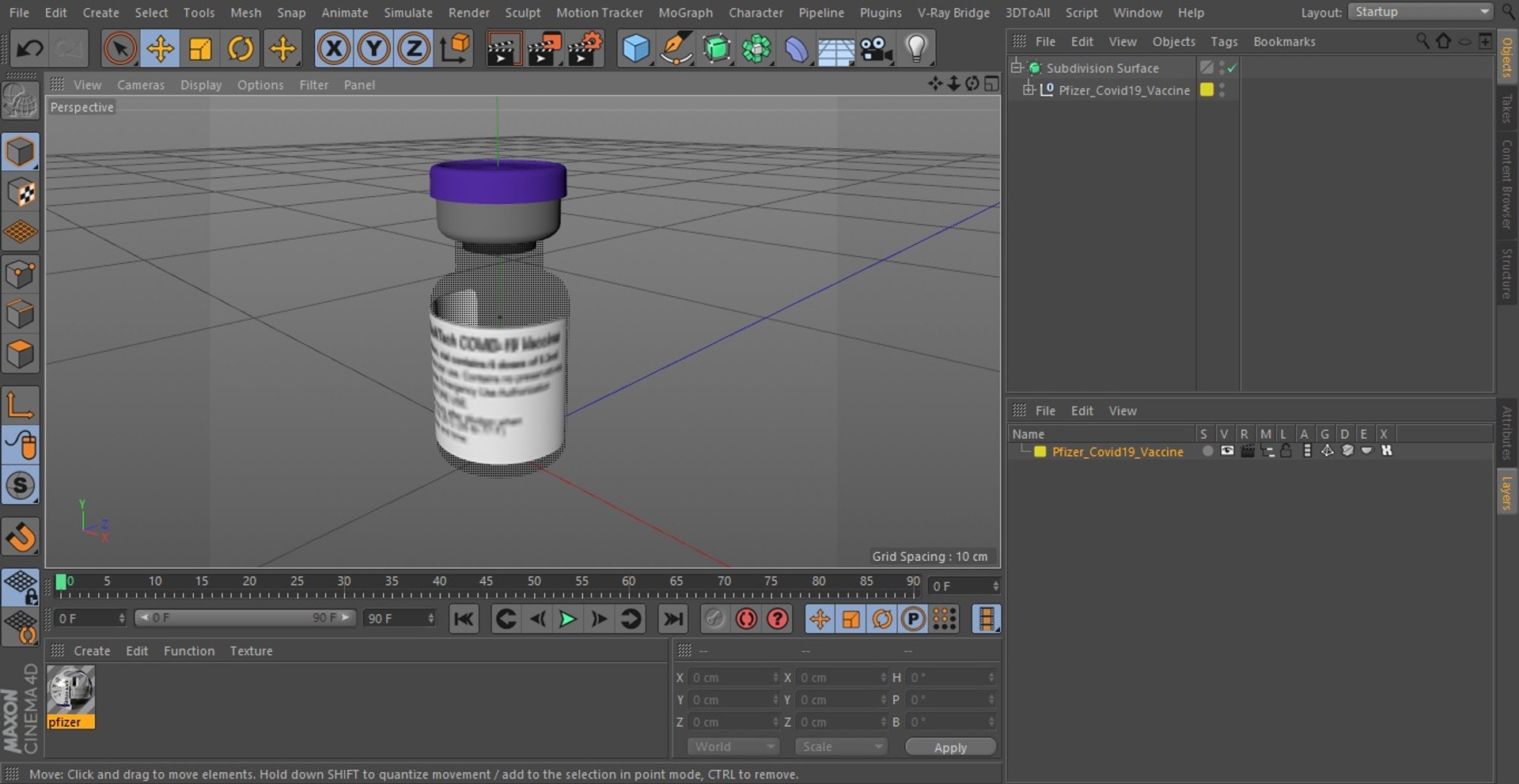
Task: Open the World coordinate system dropdown
Action: pyautogui.click(x=733, y=747)
